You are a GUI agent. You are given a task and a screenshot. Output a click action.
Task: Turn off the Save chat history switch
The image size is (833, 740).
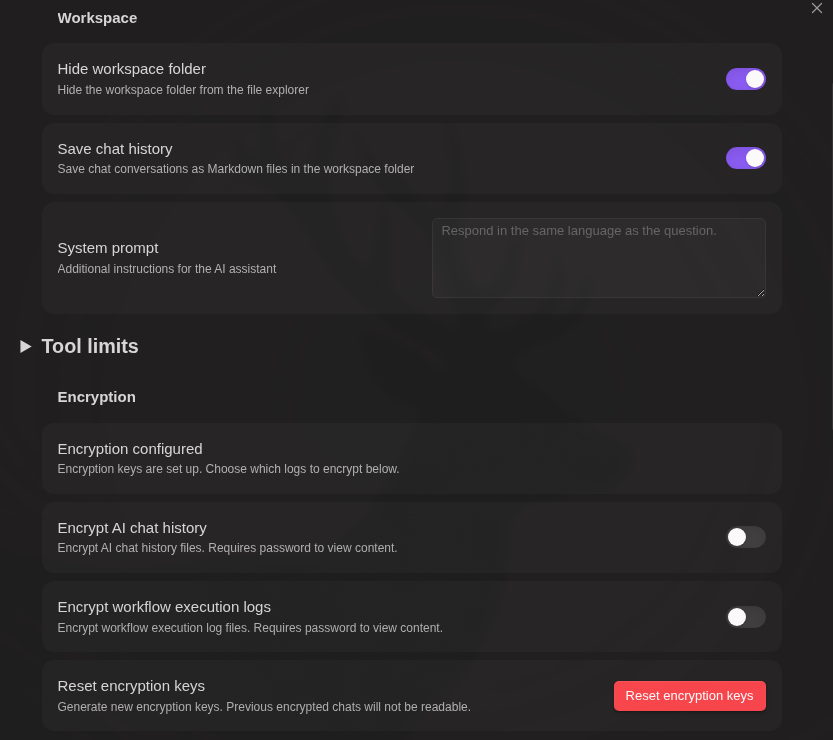pos(745,158)
